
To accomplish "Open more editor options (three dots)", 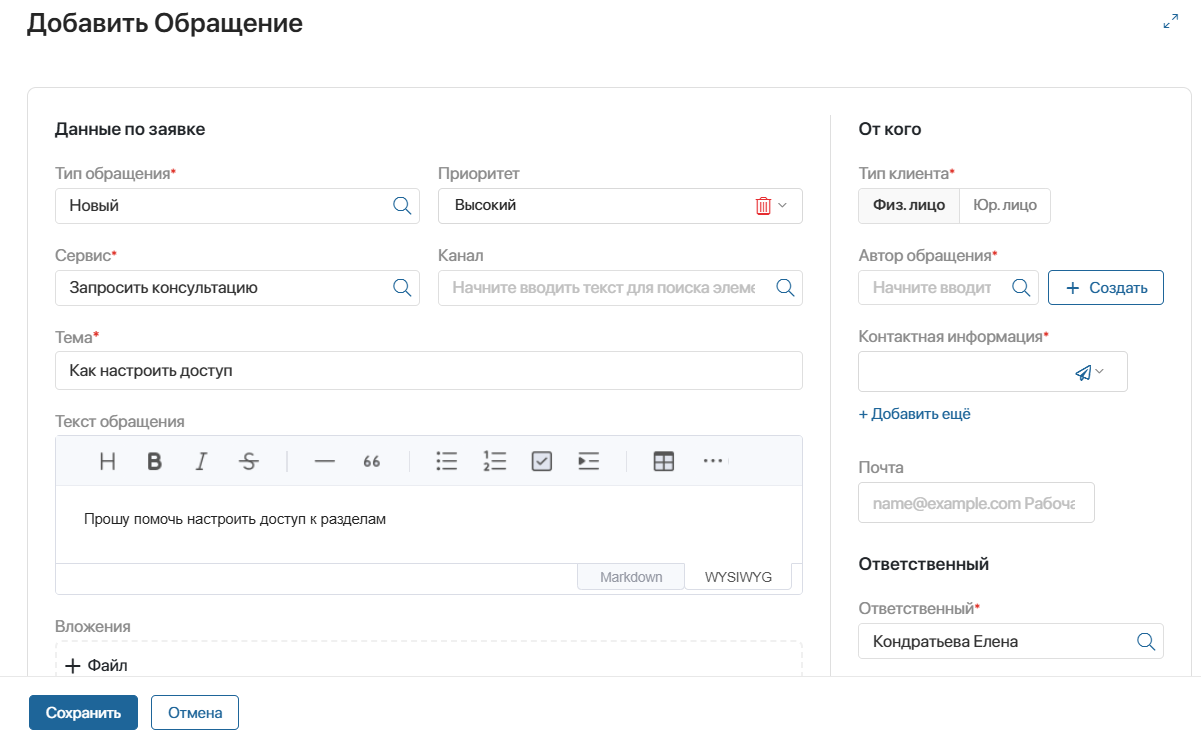I will click(x=712, y=461).
